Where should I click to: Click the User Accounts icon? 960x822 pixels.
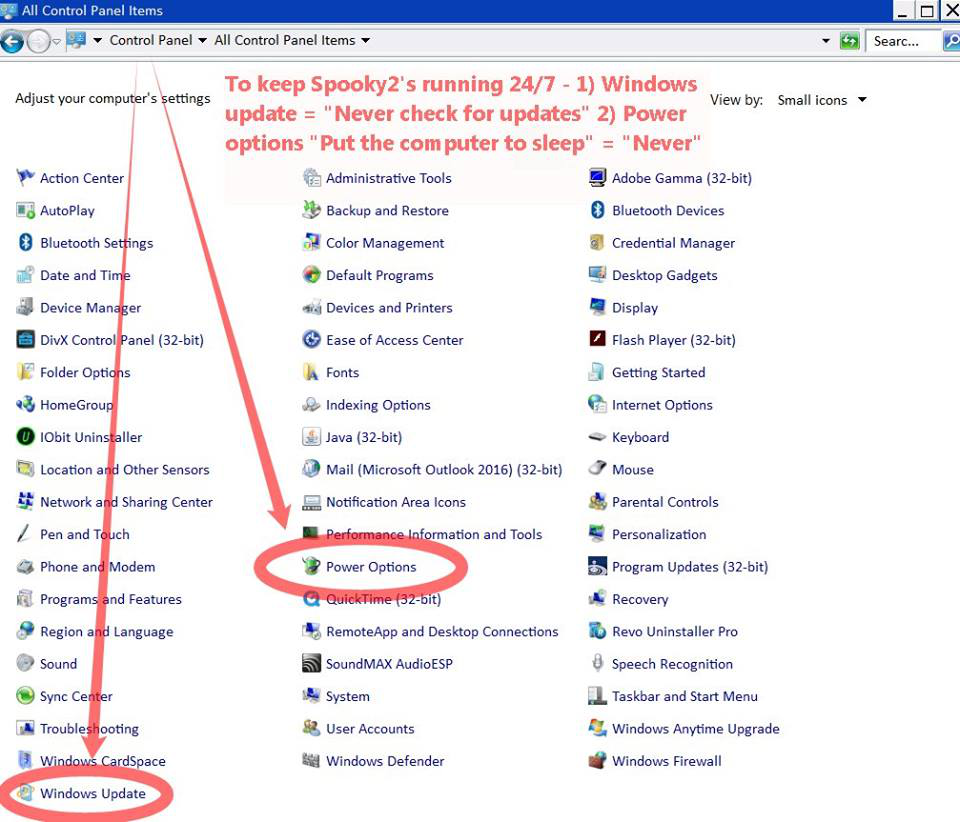point(312,728)
